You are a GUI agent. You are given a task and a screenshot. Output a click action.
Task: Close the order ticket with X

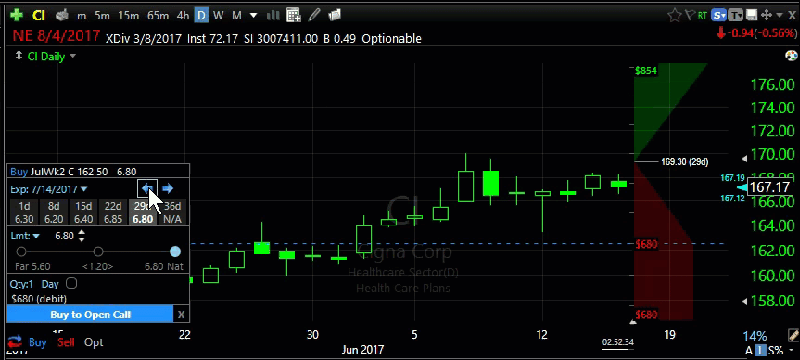(x=181, y=315)
